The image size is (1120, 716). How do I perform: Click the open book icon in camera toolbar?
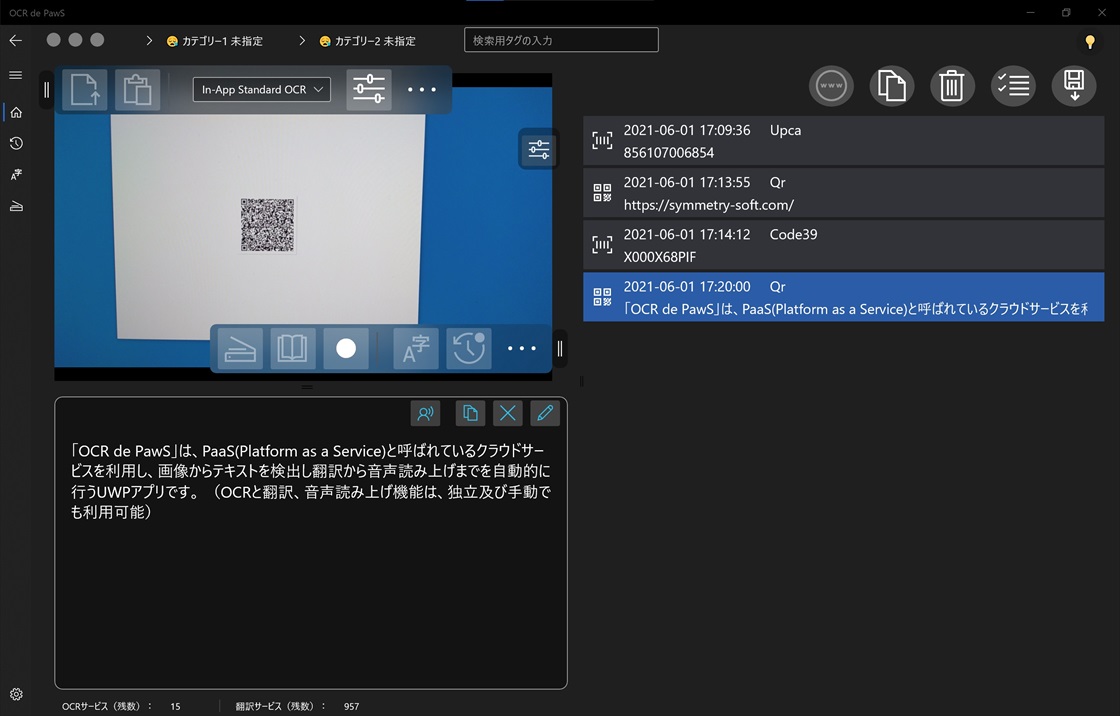(x=292, y=349)
